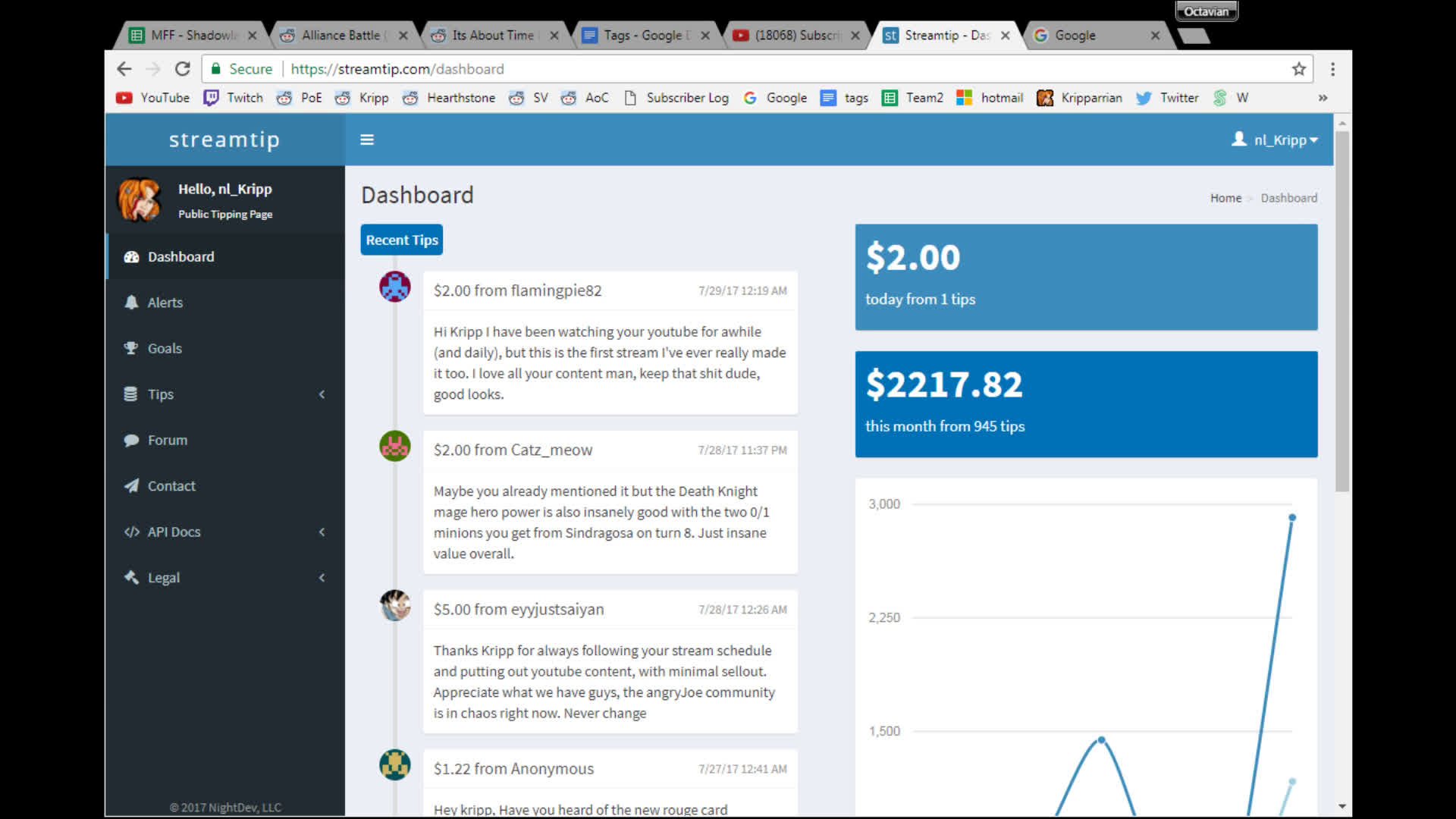Open Goals trophy icon in sidebar
Image resolution: width=1456 pixels, height=819 pixels.
tap(131, 348)
